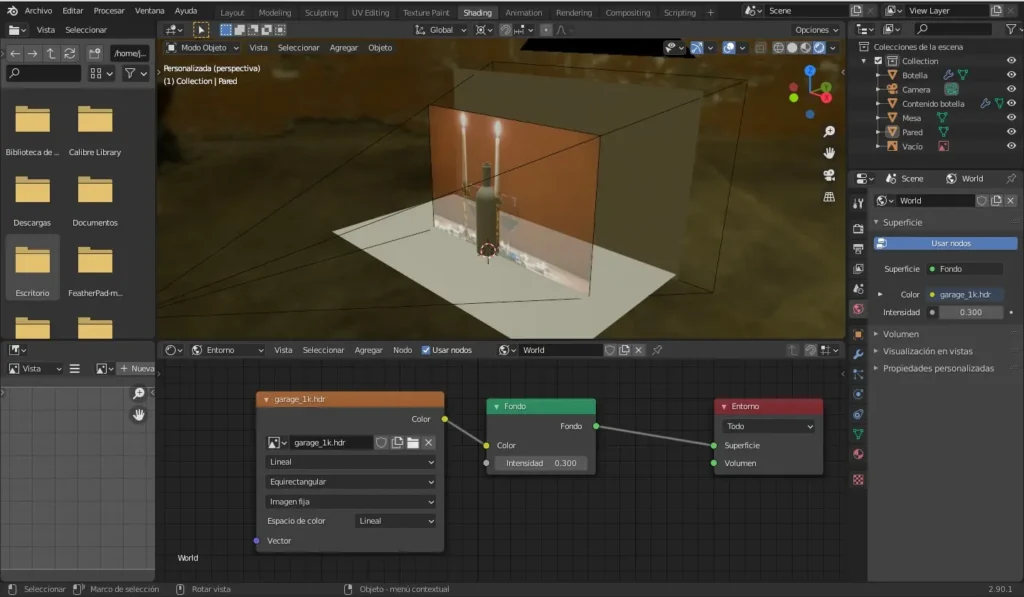1024x597 pixels.
Task: Open the Imagen fija source dropdown
Action: (x=351, y=502)
